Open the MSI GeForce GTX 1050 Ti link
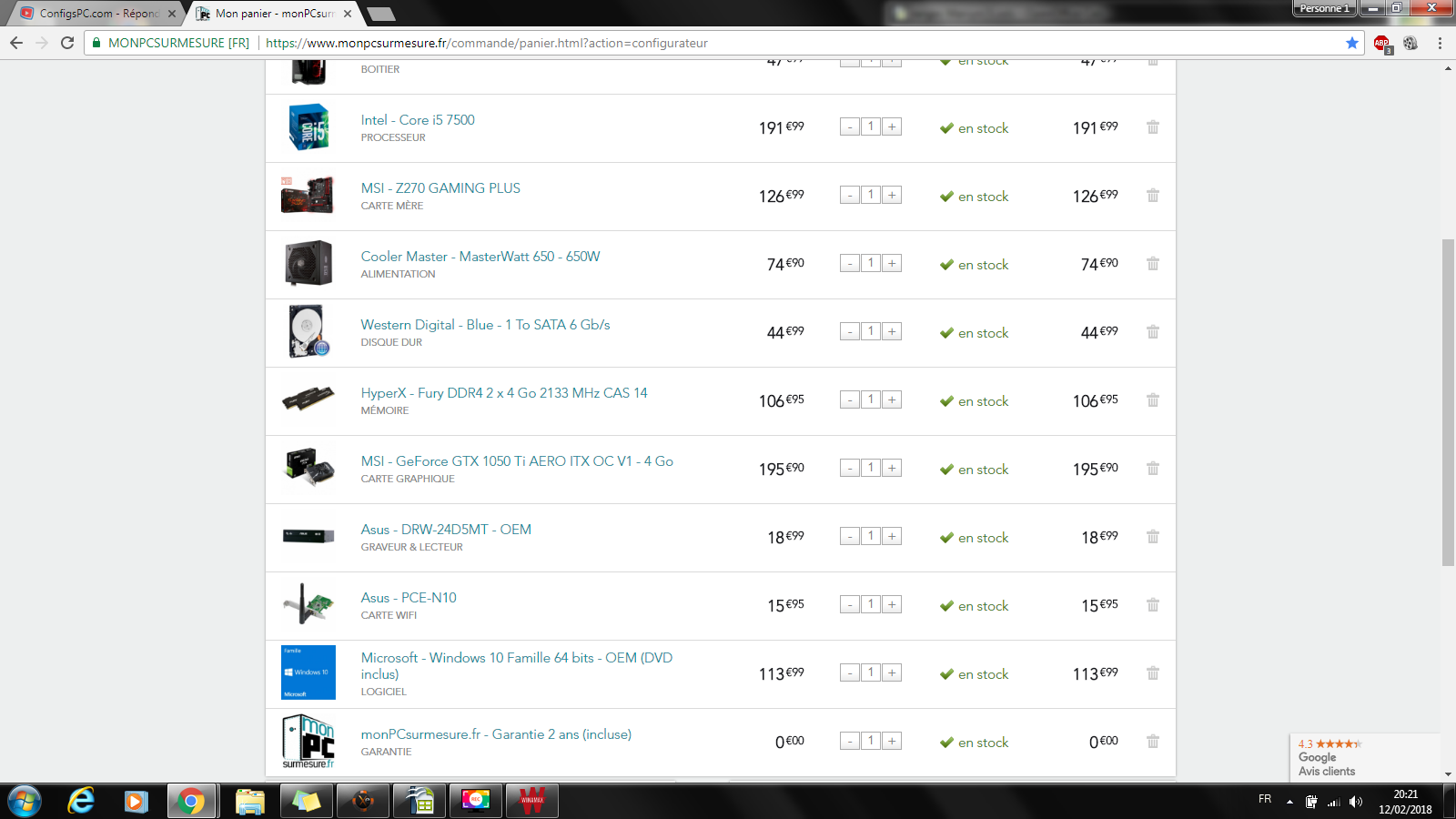Screen dimensions: 1456x819 516,461
